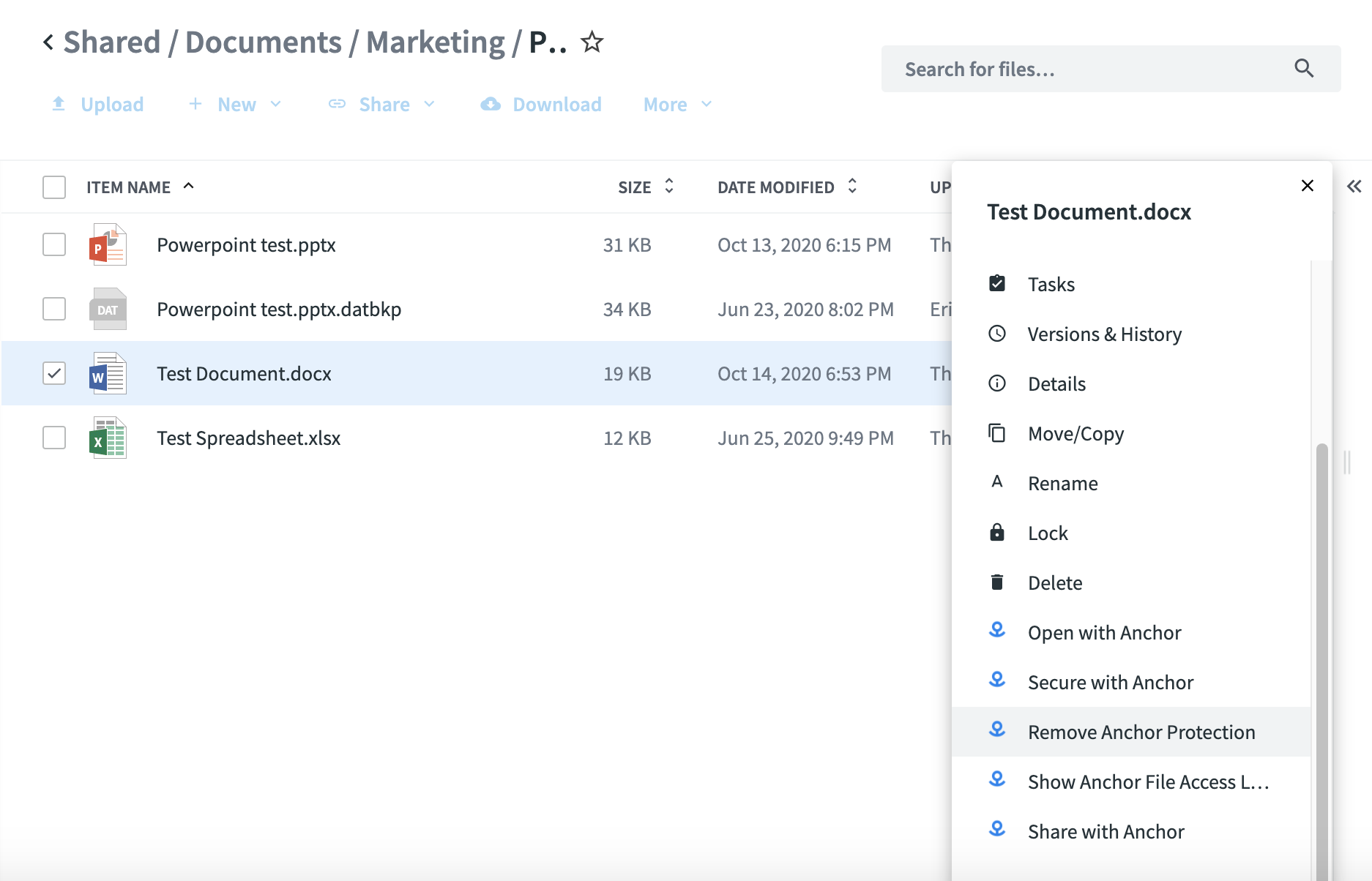Uncheck the Test Document.docx checkbox
1372x881 pixels.
tap(54, 374)
